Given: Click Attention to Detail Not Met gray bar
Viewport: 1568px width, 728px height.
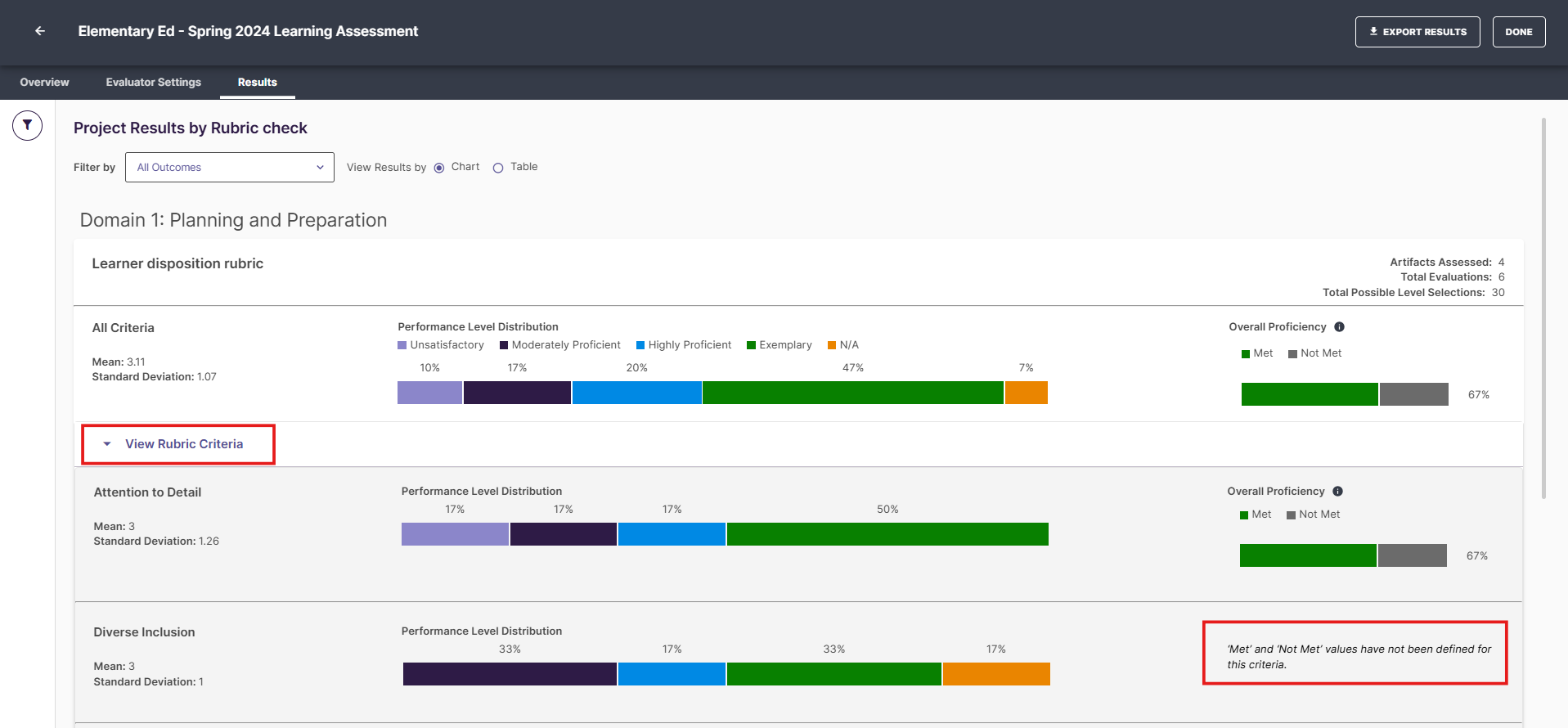Looking at the screenshot, I should pos(1413,555).
